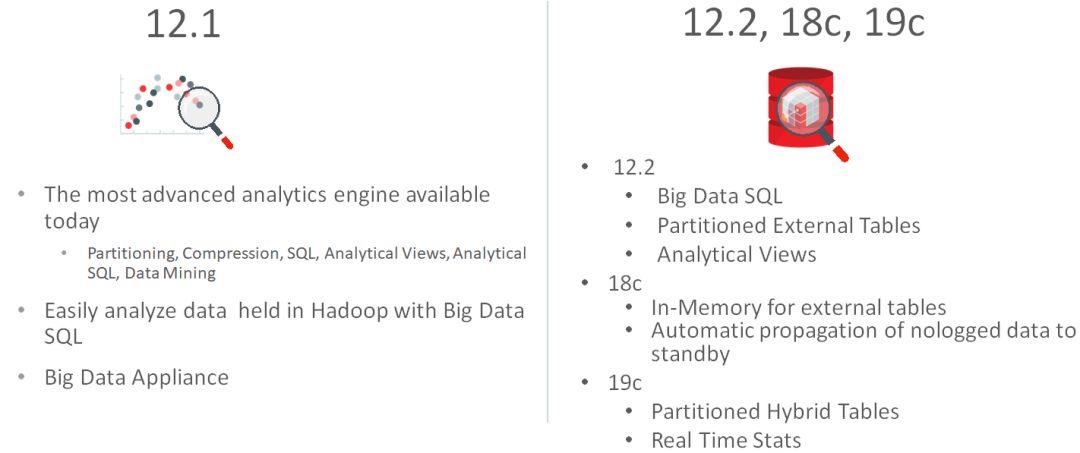The image size is (1080, 453).
Task: Select "Analytical Views" bullet under 12.2
Action: (736, 254)
